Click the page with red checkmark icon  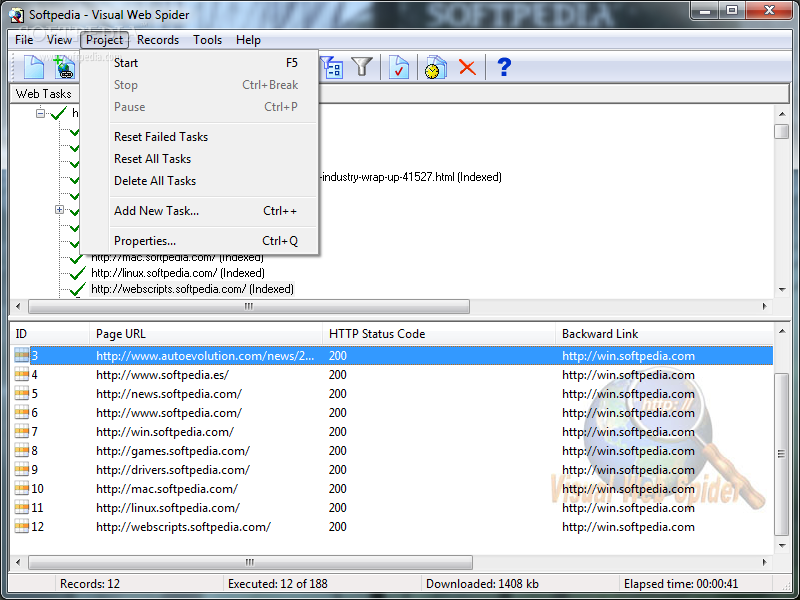[398, 67]
